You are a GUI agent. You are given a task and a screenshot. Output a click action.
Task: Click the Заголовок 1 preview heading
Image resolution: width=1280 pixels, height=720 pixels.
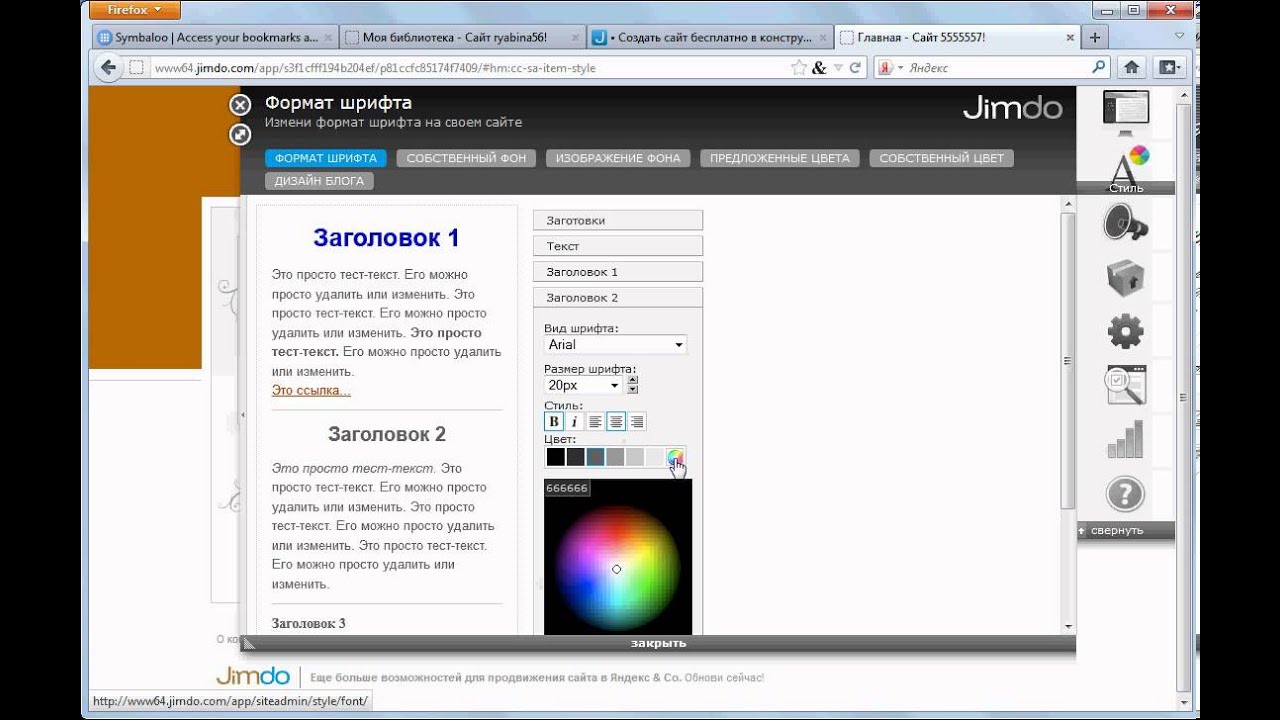[386, 238]
